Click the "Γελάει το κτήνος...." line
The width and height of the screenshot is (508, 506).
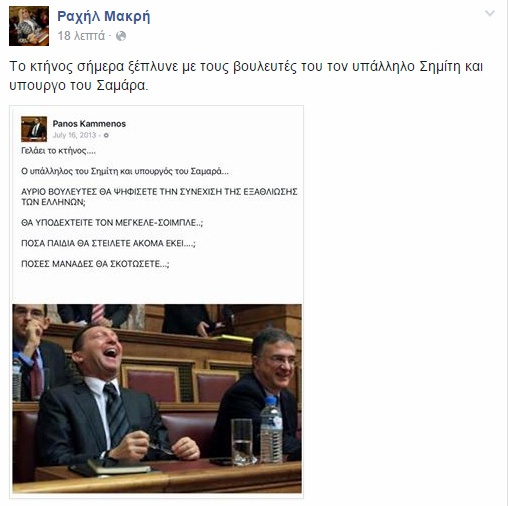pos(58,151)
